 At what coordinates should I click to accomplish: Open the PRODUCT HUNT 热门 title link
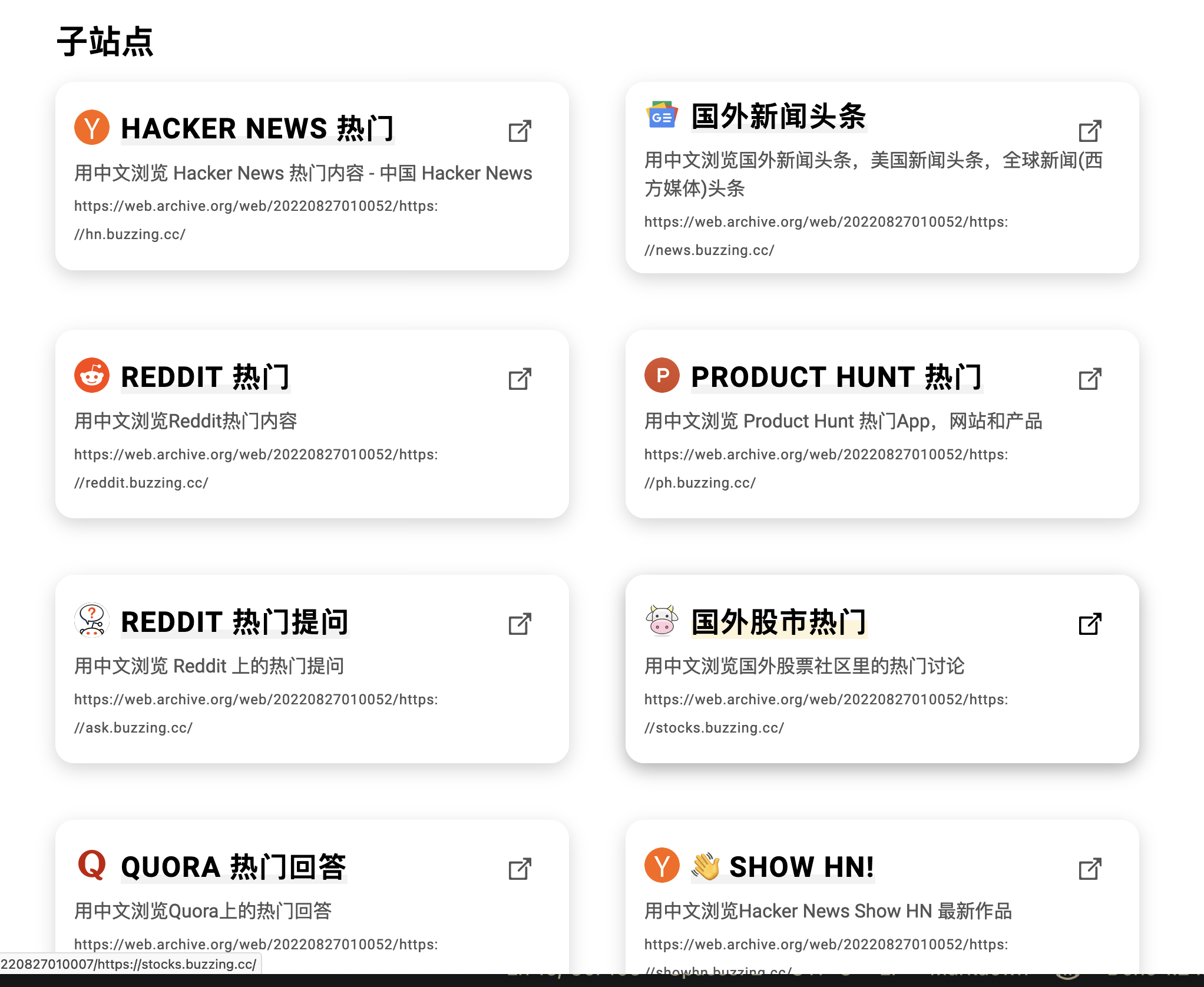click(x=836, y=377)
